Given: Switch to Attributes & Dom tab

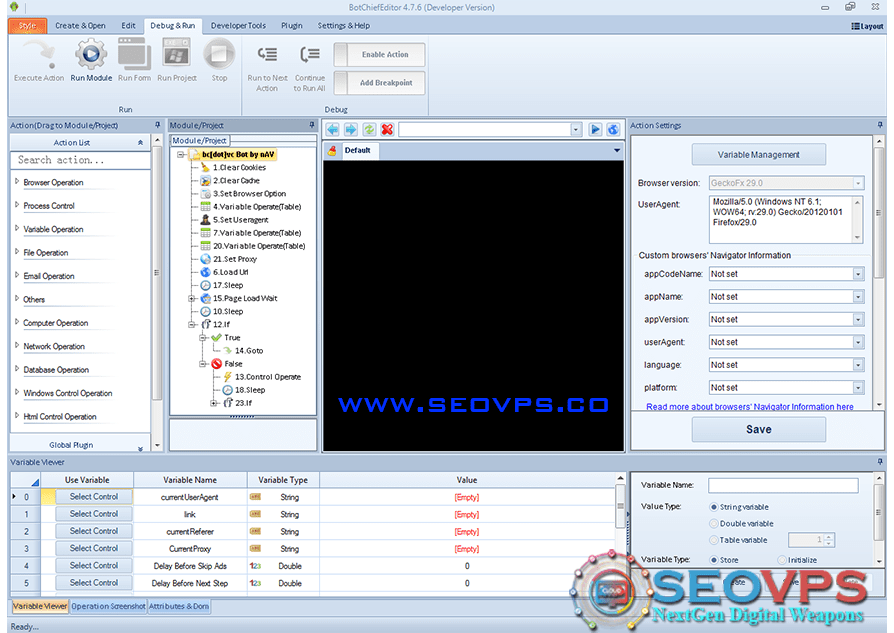Looking at the screenshot, I should click(179, 606).
